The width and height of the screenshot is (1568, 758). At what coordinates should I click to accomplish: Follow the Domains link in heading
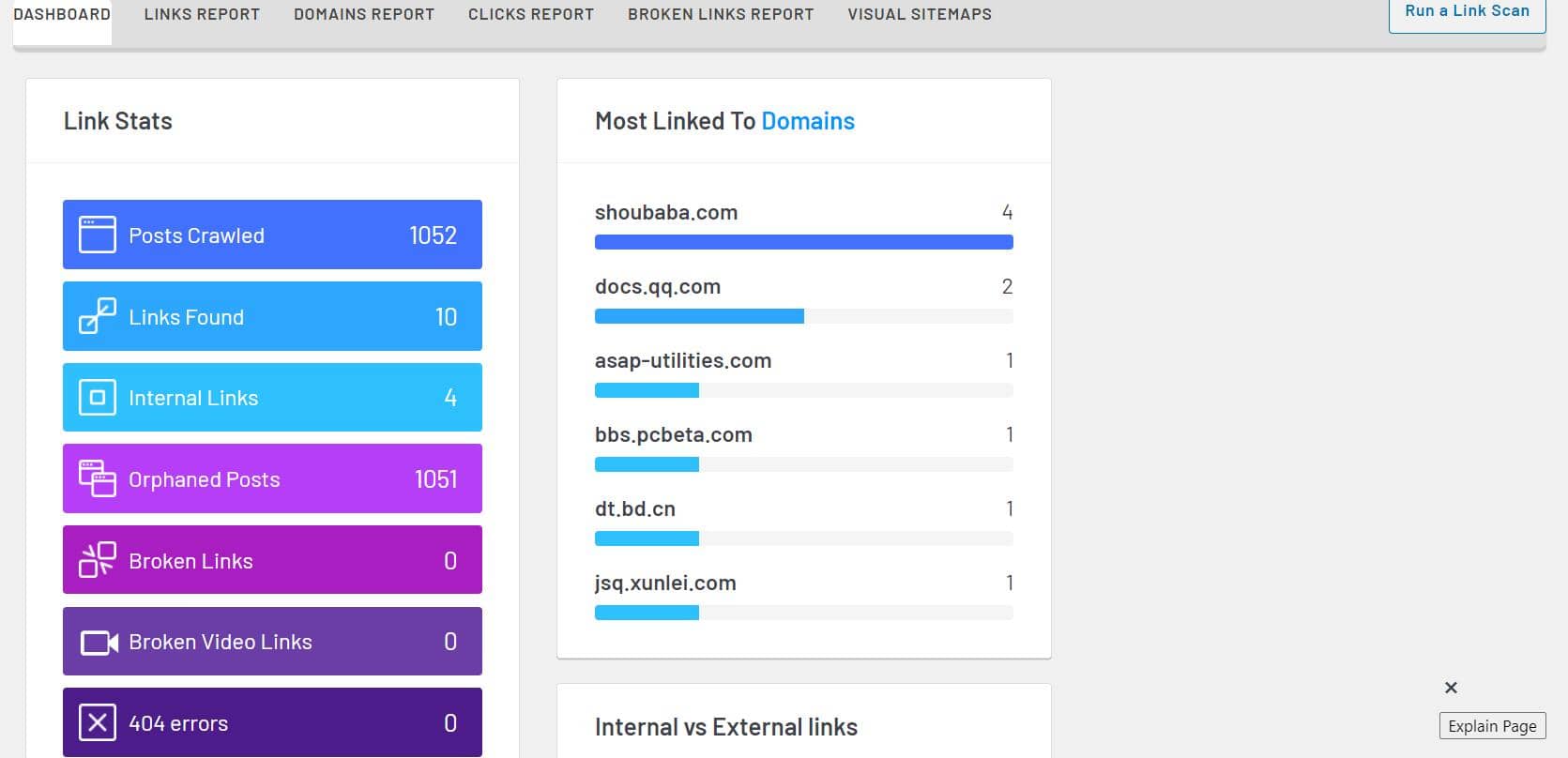pos(808,121)
